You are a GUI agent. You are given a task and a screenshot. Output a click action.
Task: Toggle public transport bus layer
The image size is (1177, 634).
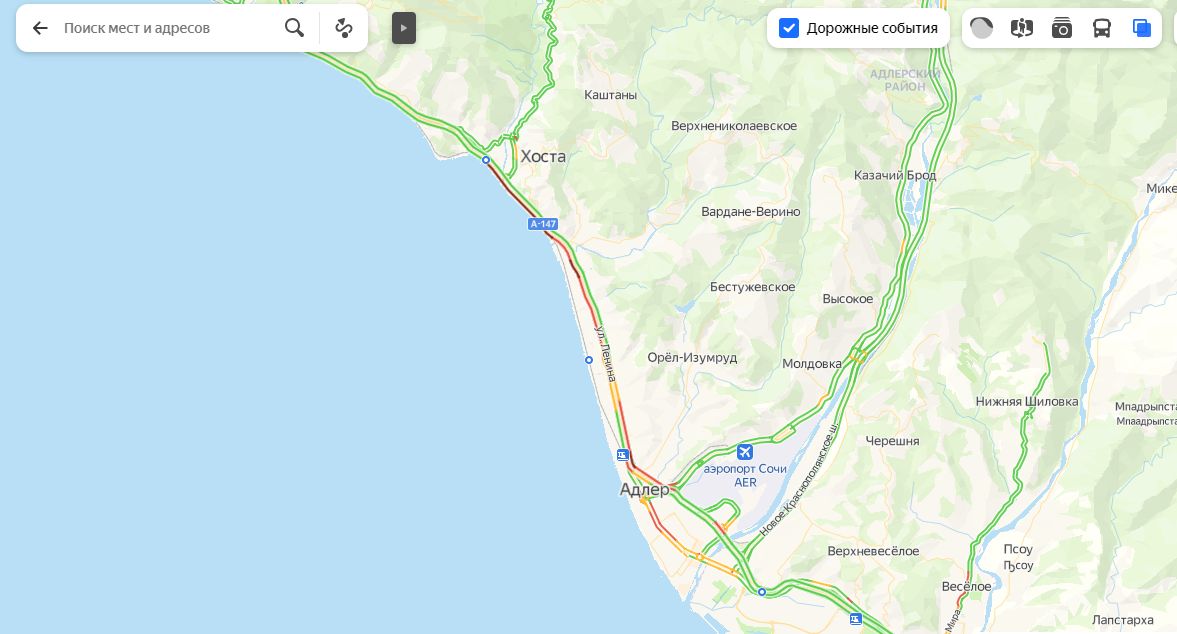(1101, 29)
